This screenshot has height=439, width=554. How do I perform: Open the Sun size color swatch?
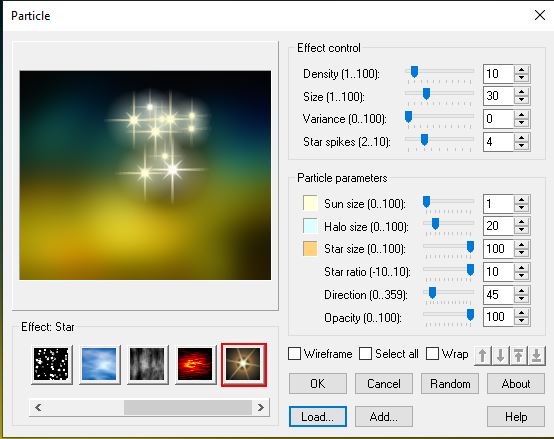310,203
